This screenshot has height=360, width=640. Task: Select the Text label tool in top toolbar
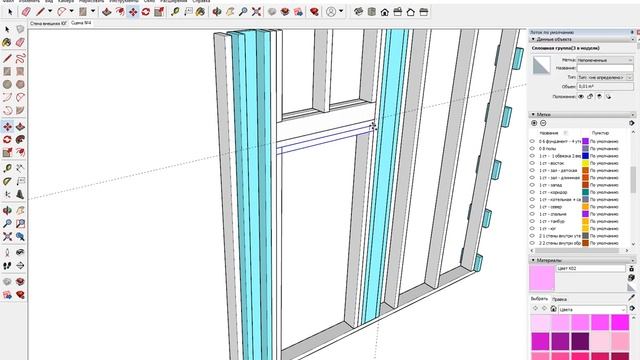click(188, 12)
